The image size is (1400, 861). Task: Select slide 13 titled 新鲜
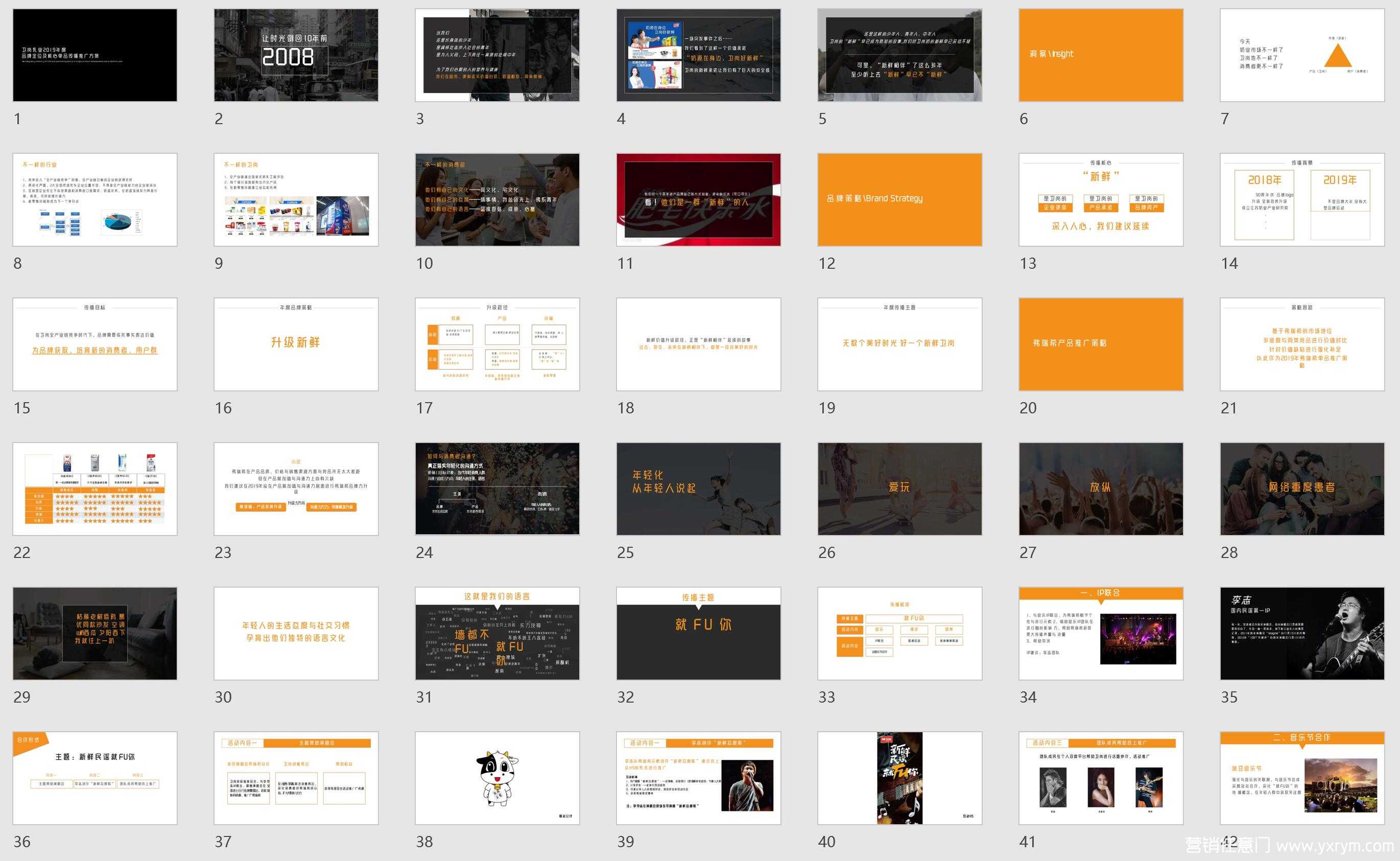(x=1101, y=200)
